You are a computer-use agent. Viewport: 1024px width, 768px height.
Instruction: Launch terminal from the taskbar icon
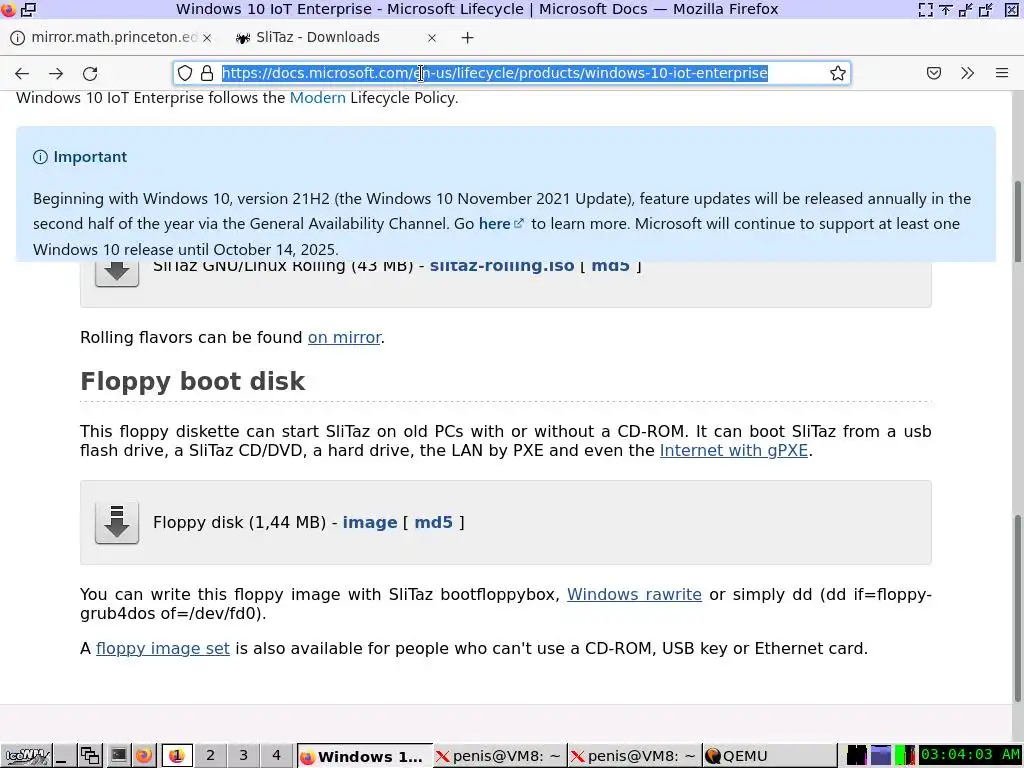tap(118, 756)
